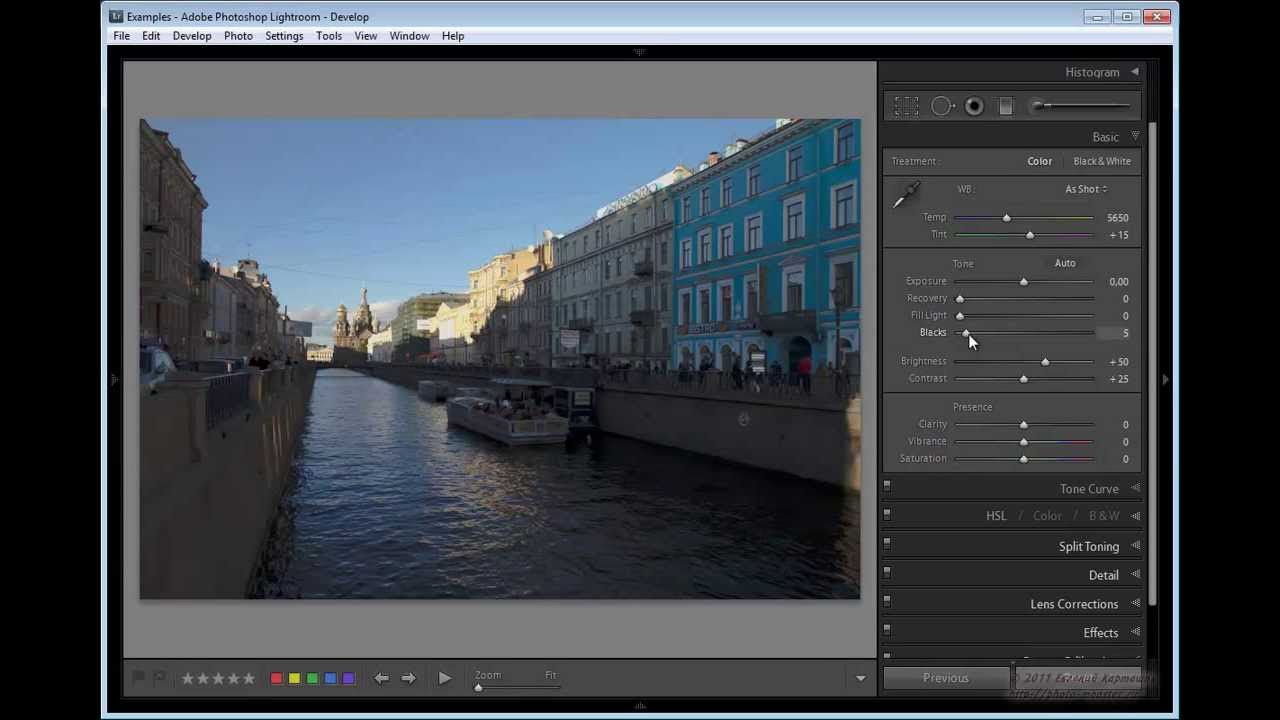1280x720 pixels.
Task: Flag photo as picked in toolbar
Action: (x=139, y=678)
